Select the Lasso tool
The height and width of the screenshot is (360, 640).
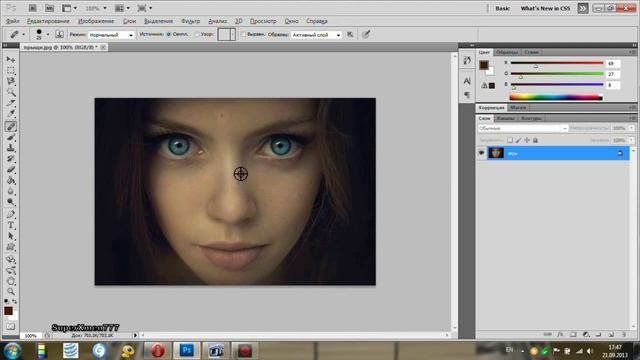click(x=11, y=81)
